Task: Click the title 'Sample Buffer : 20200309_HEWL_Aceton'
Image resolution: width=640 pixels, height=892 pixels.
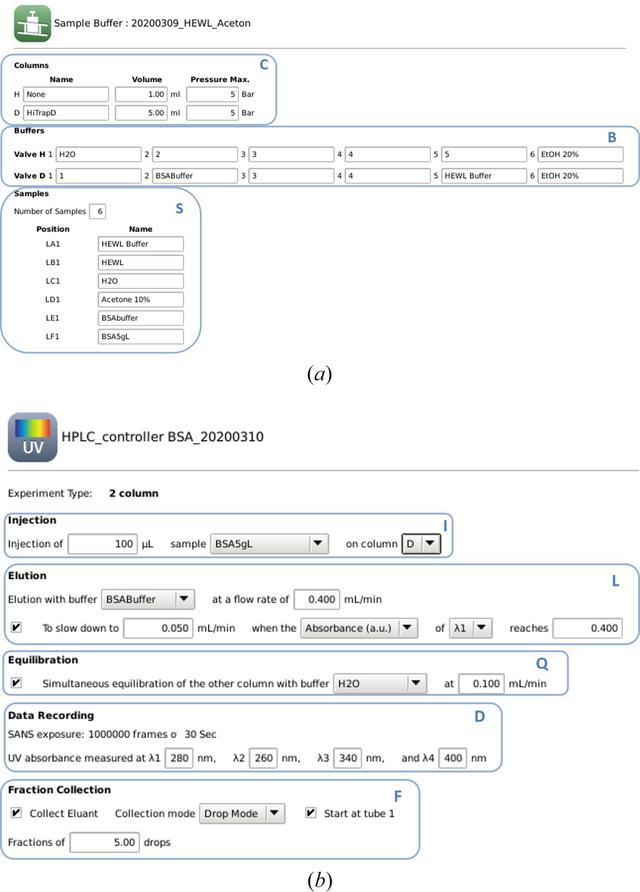Action: [152, 23]
